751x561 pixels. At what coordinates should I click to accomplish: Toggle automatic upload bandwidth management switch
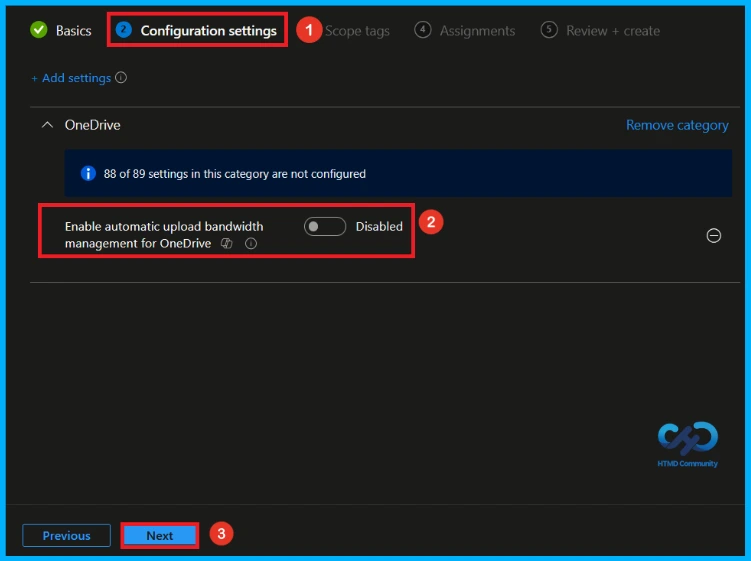click(x=325, y=227)
